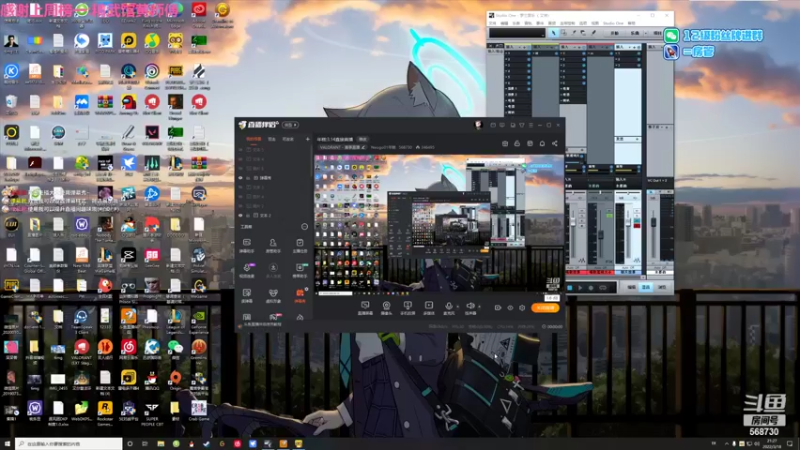The height and width of the screenshot is (450, 800).
Task: Switch to the third scene tab in streaming app
Action: click(288, 139)
